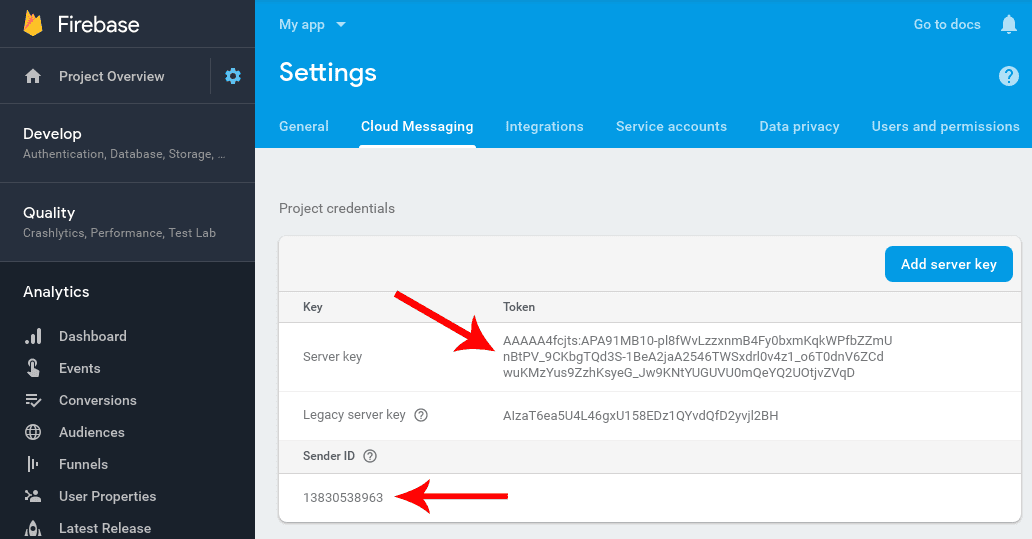The width and height of the screenshot is (1032, 539).
Task: Click help icon next to Sender ID
Action: 370,456
